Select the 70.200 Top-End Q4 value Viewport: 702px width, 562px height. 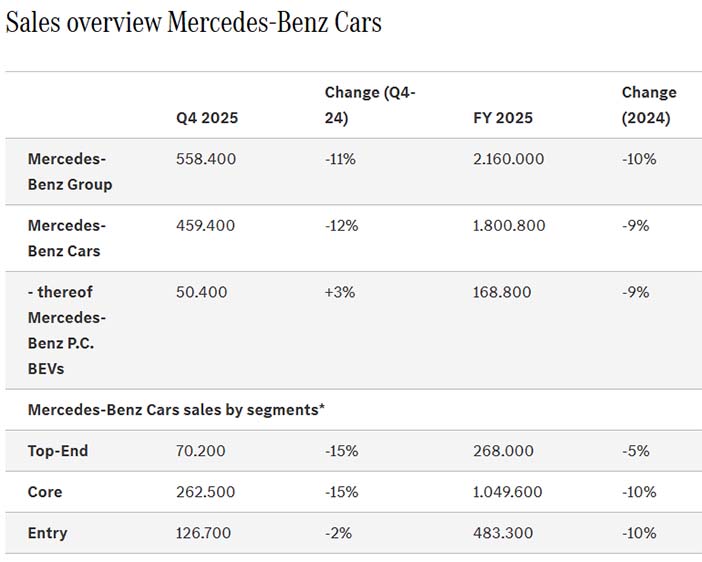[202, 451]
